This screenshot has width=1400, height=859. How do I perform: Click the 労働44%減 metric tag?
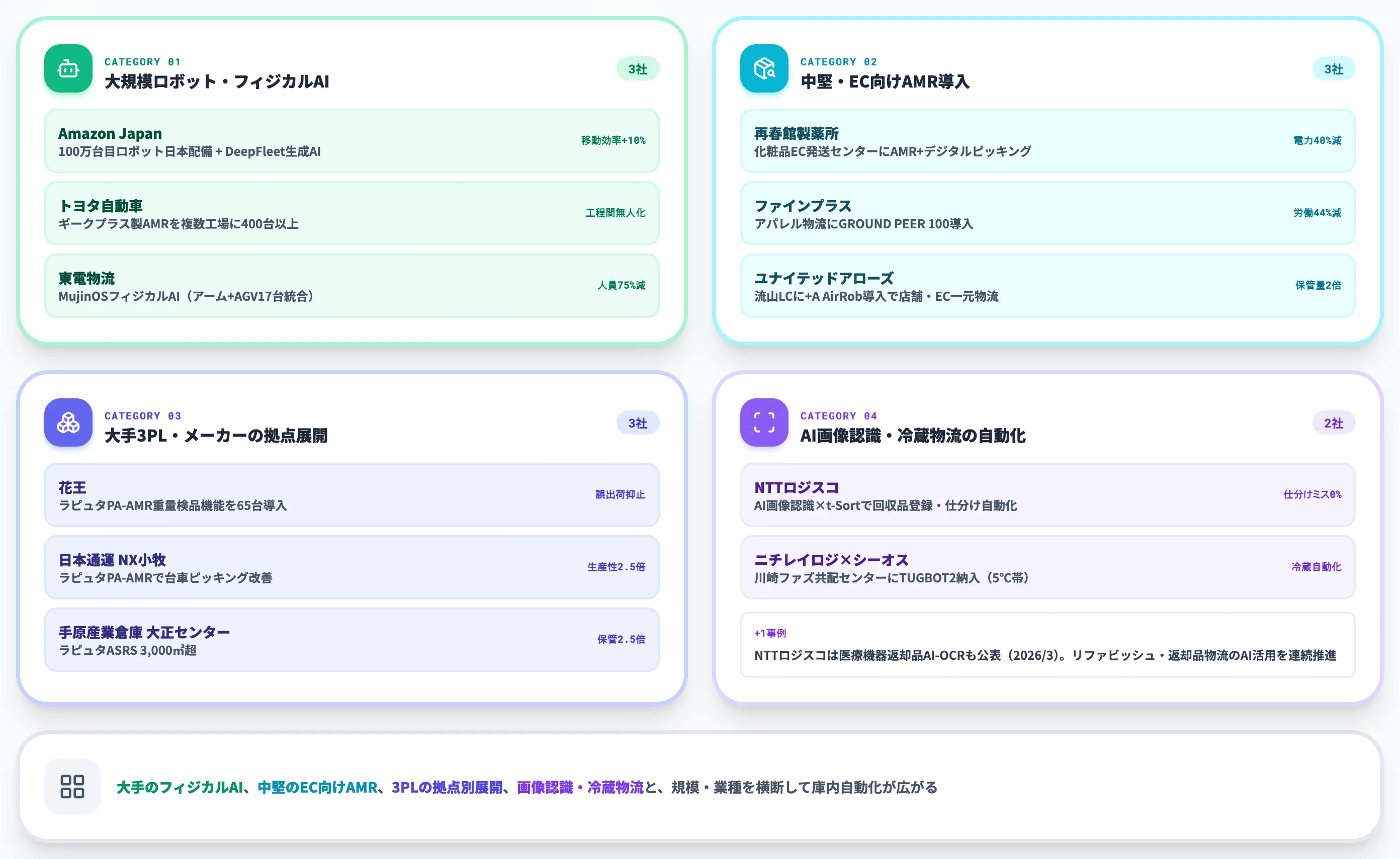1317,212
